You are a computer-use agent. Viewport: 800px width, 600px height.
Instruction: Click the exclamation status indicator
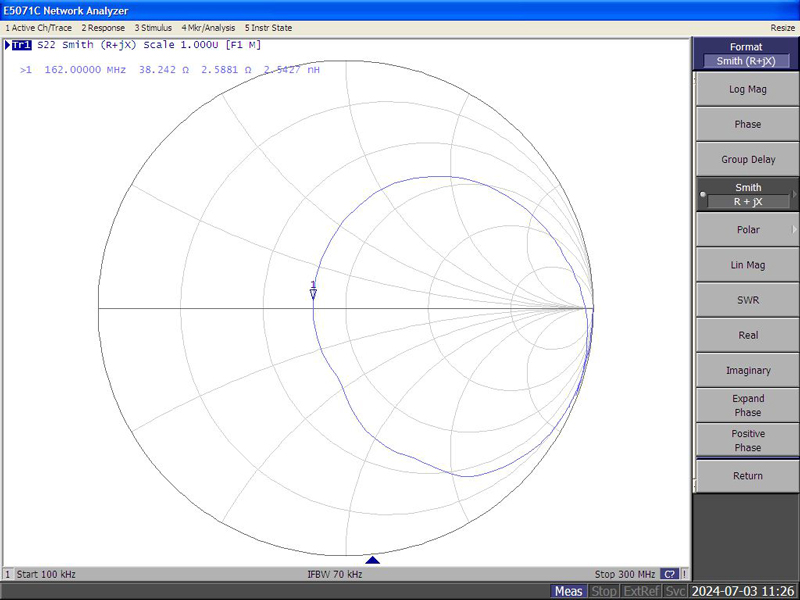point(684,574)
